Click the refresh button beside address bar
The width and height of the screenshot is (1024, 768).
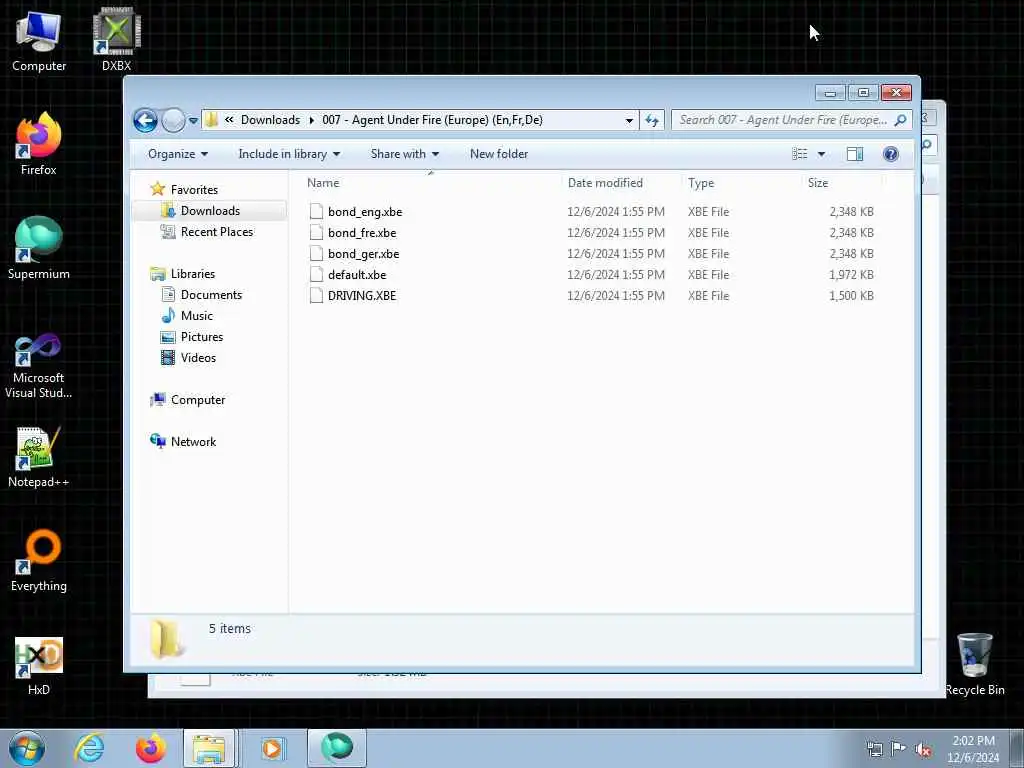click(652, 120)
